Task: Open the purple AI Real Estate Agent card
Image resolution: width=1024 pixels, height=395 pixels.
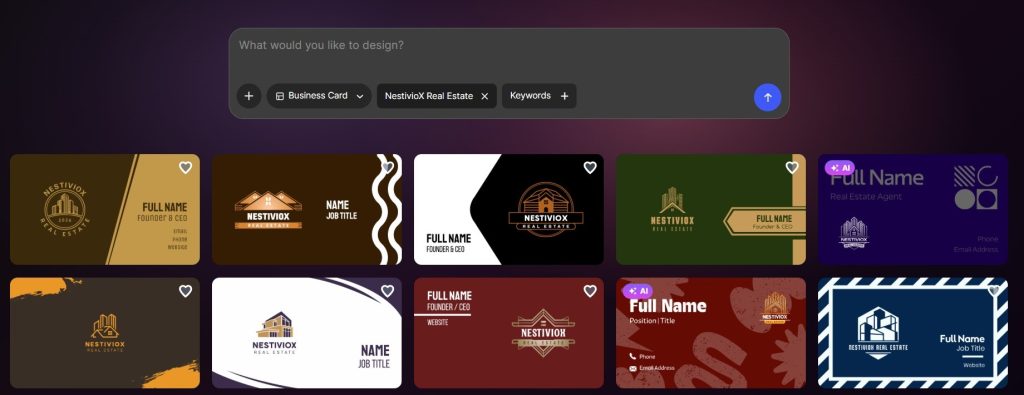Action: point(913,210)
